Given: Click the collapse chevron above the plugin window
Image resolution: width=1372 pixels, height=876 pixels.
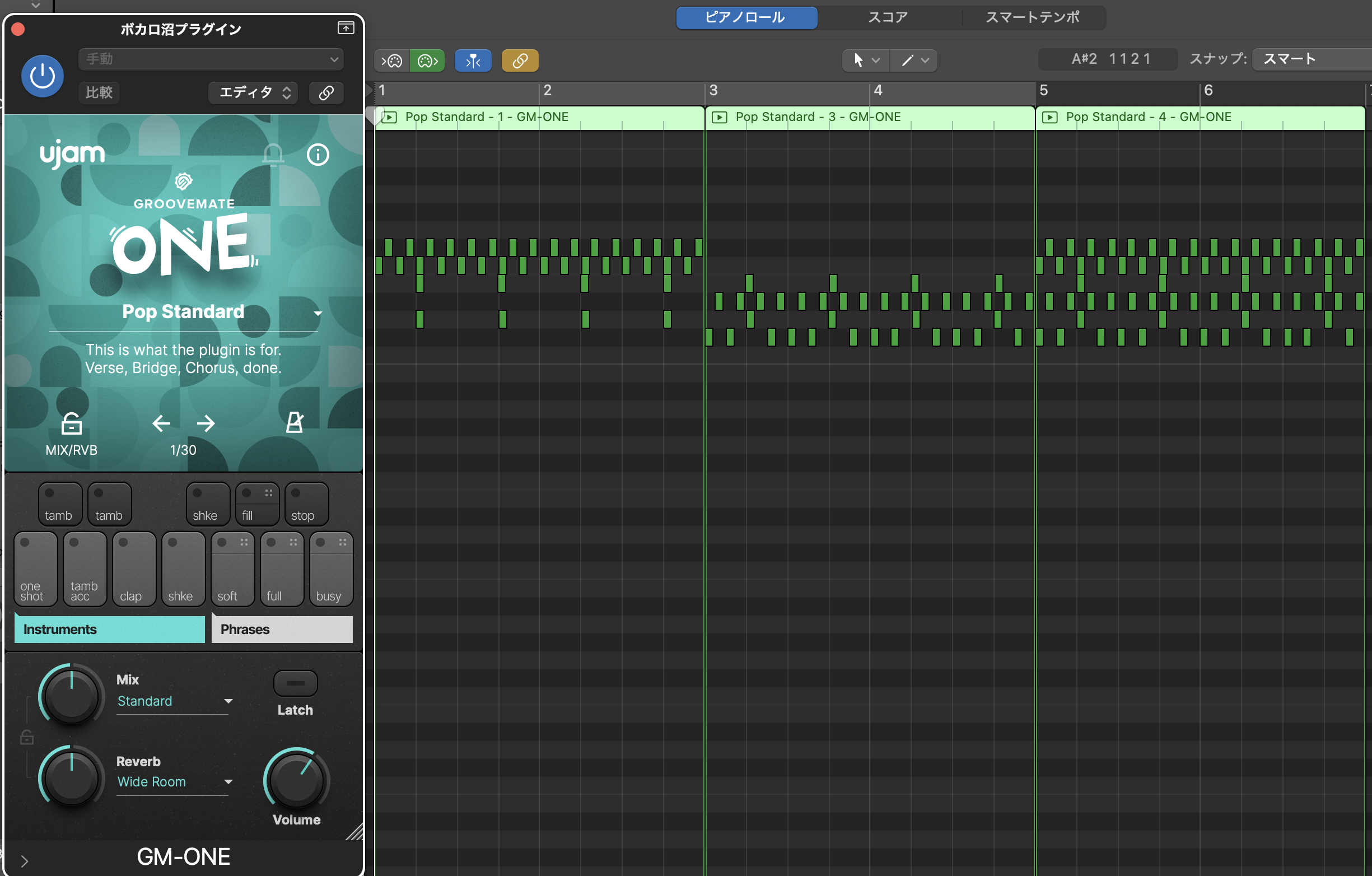Looking at the screenshot, I should click(36, 5).
